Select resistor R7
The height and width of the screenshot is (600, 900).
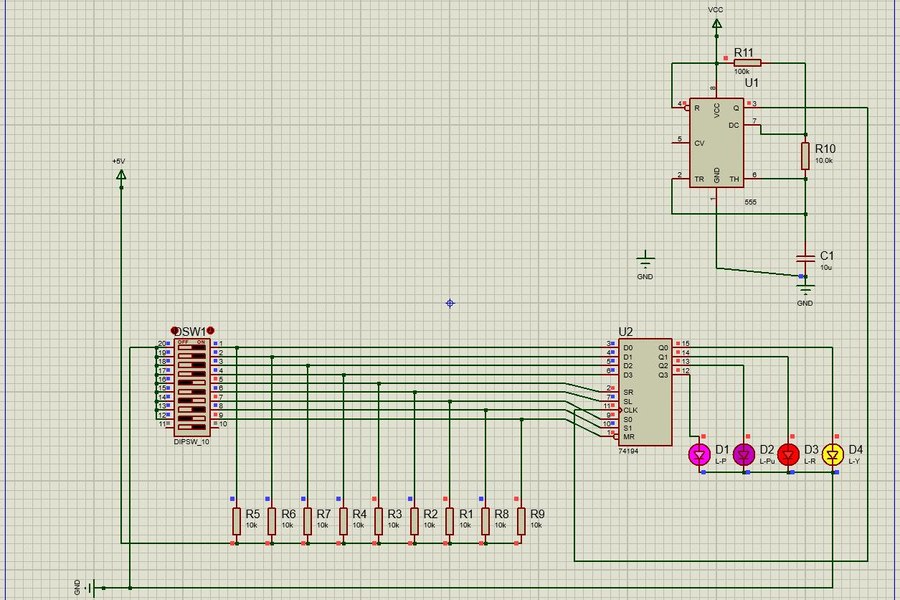click(x=308, y=521)
